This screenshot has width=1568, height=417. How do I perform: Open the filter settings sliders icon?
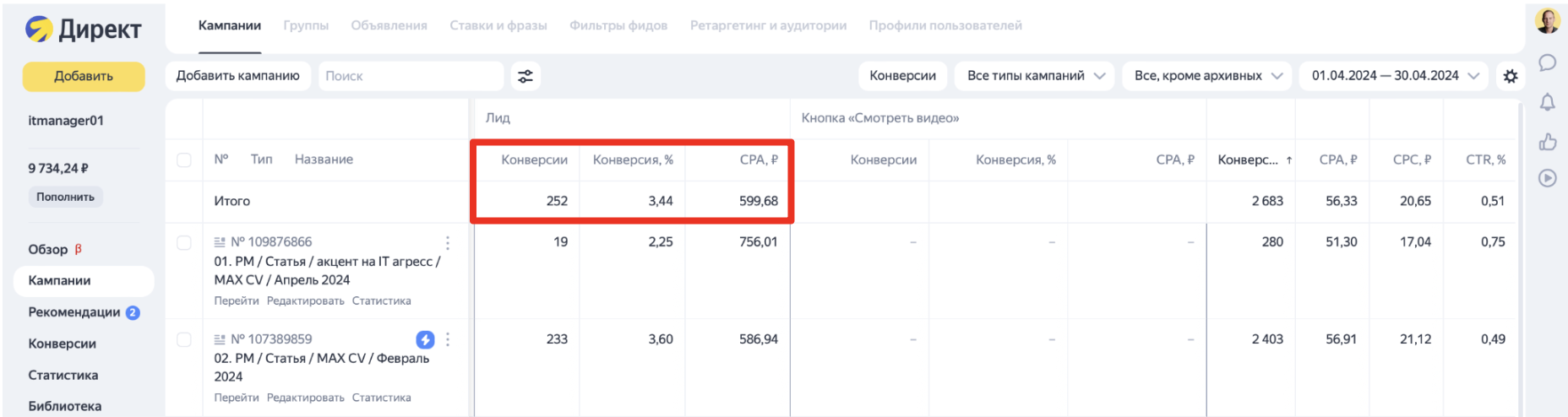pyautogui.click(x=525, y=76)
